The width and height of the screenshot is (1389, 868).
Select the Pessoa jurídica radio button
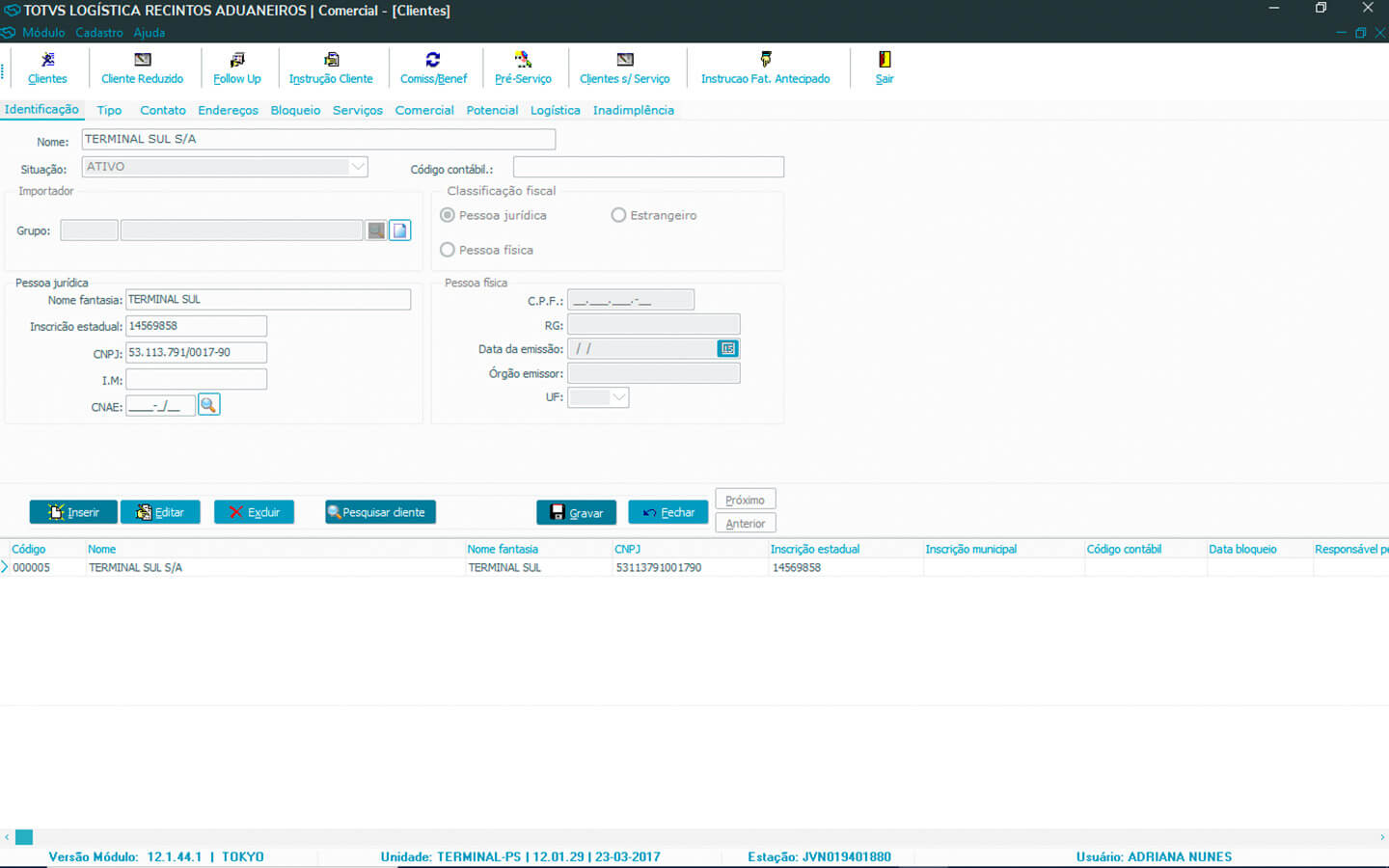pyautogui.click(x=448, y=215)
